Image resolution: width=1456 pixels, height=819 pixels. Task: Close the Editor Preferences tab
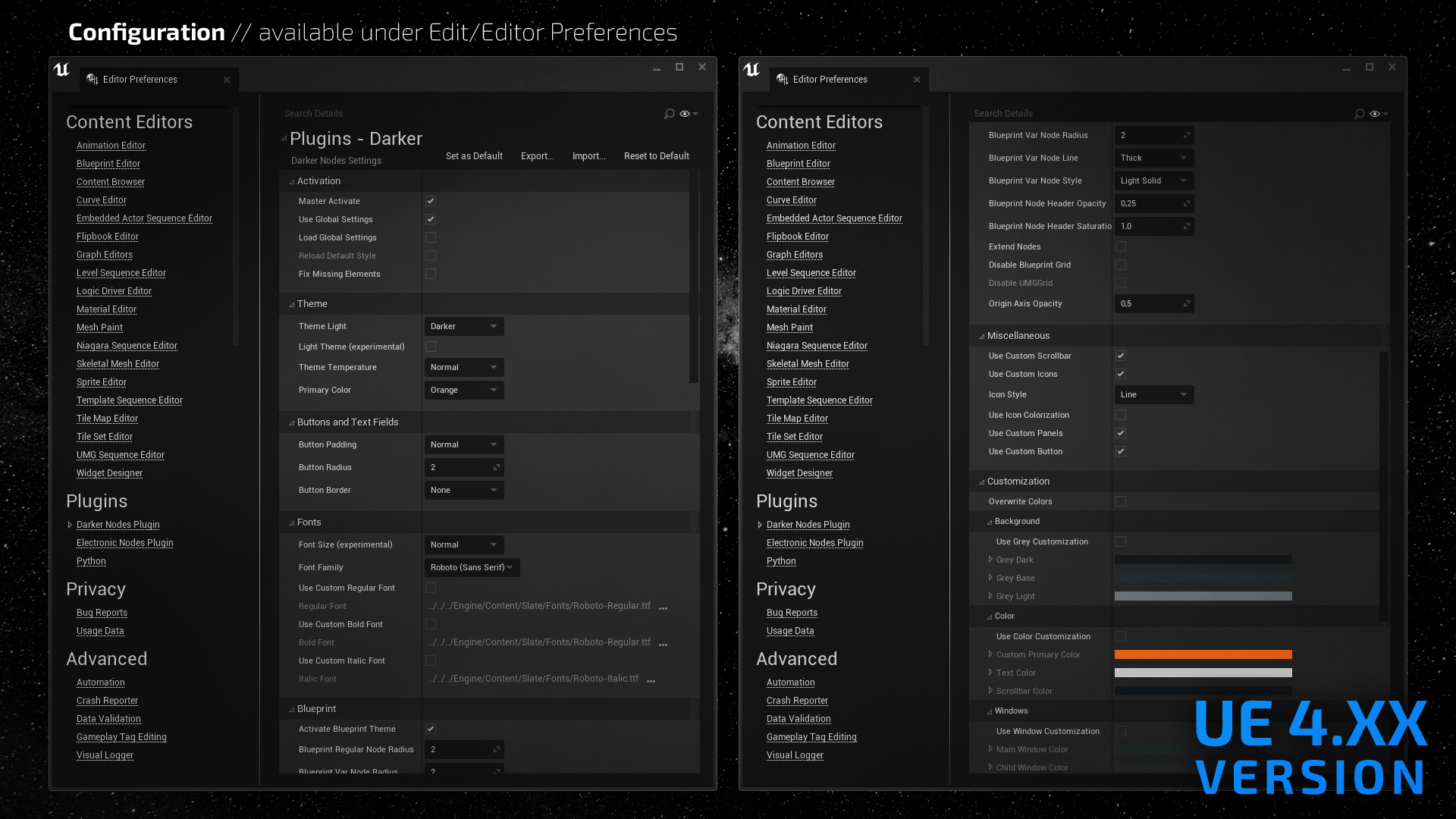point(226,79)
